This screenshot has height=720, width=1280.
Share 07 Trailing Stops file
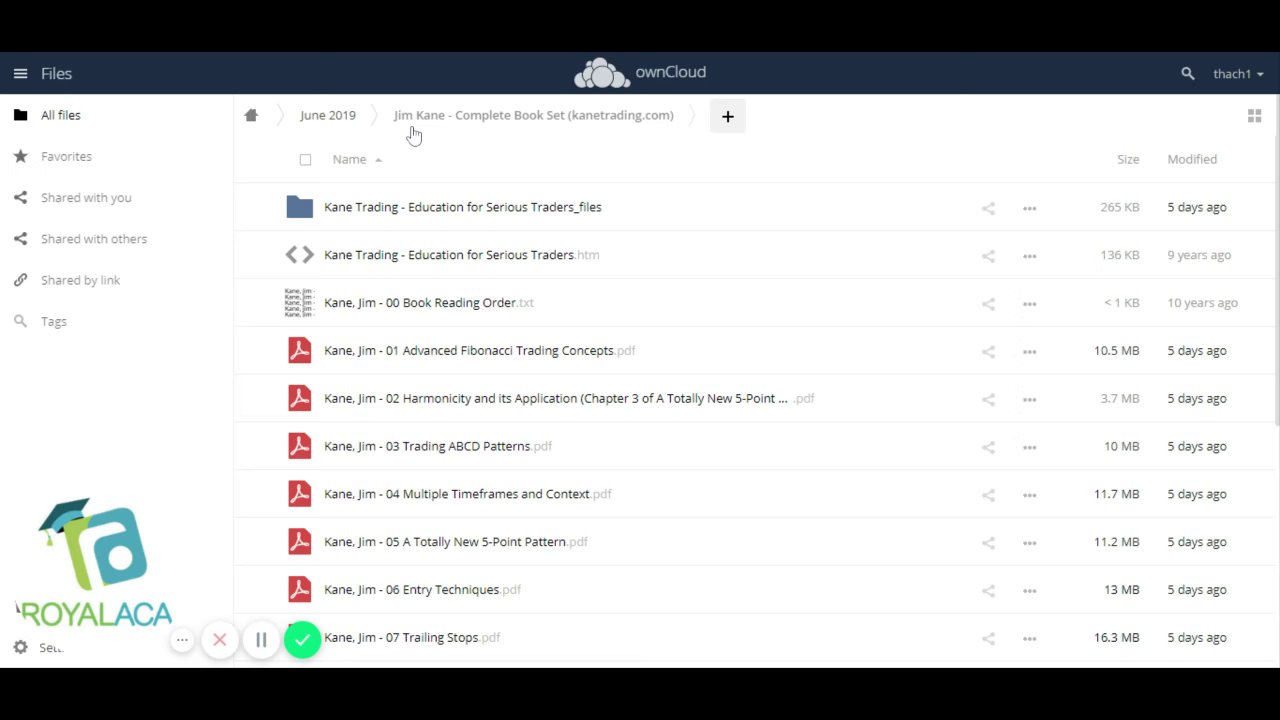tap(988, 639)
